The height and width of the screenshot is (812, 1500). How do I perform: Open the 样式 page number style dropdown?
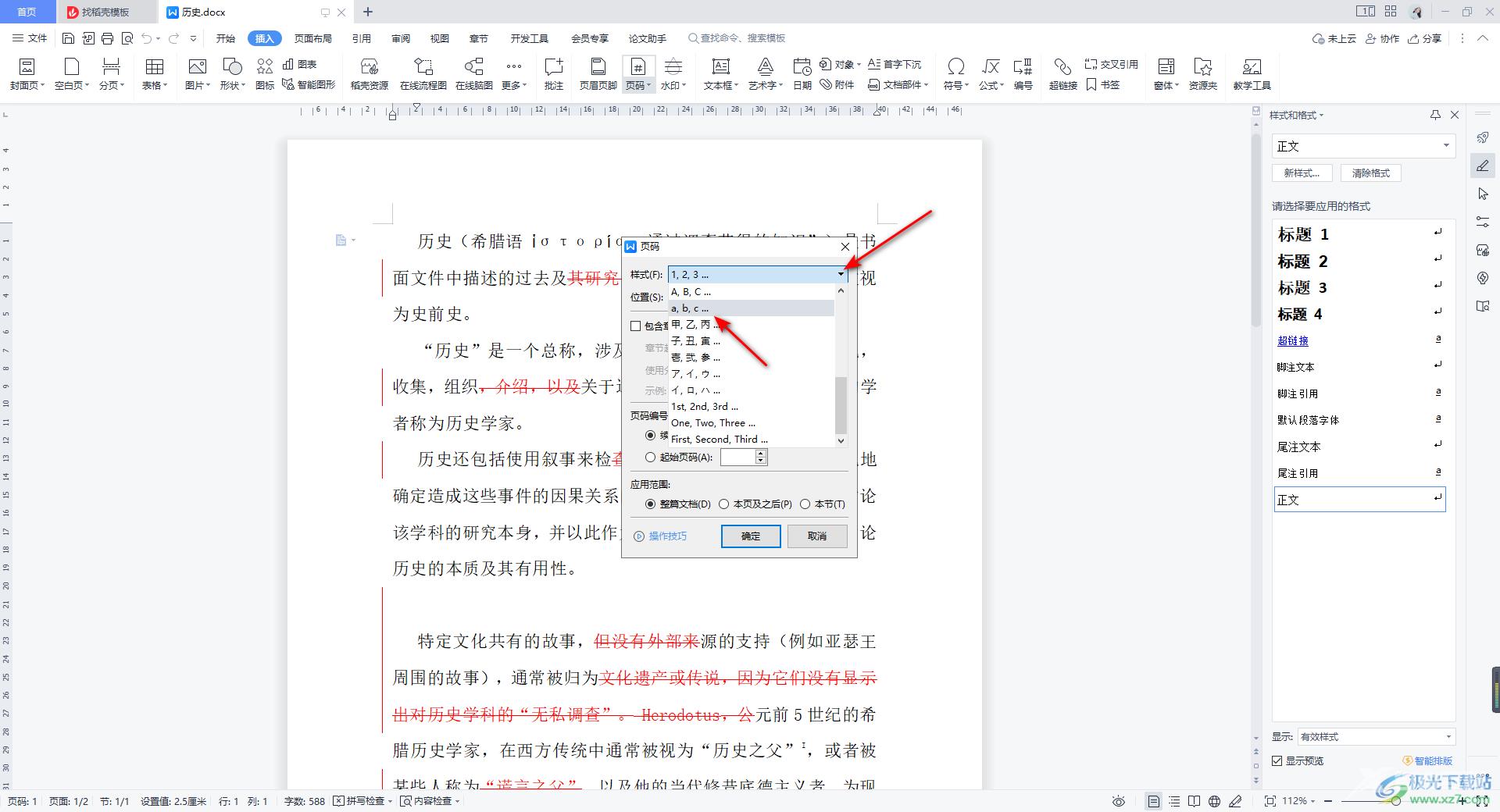841,274
